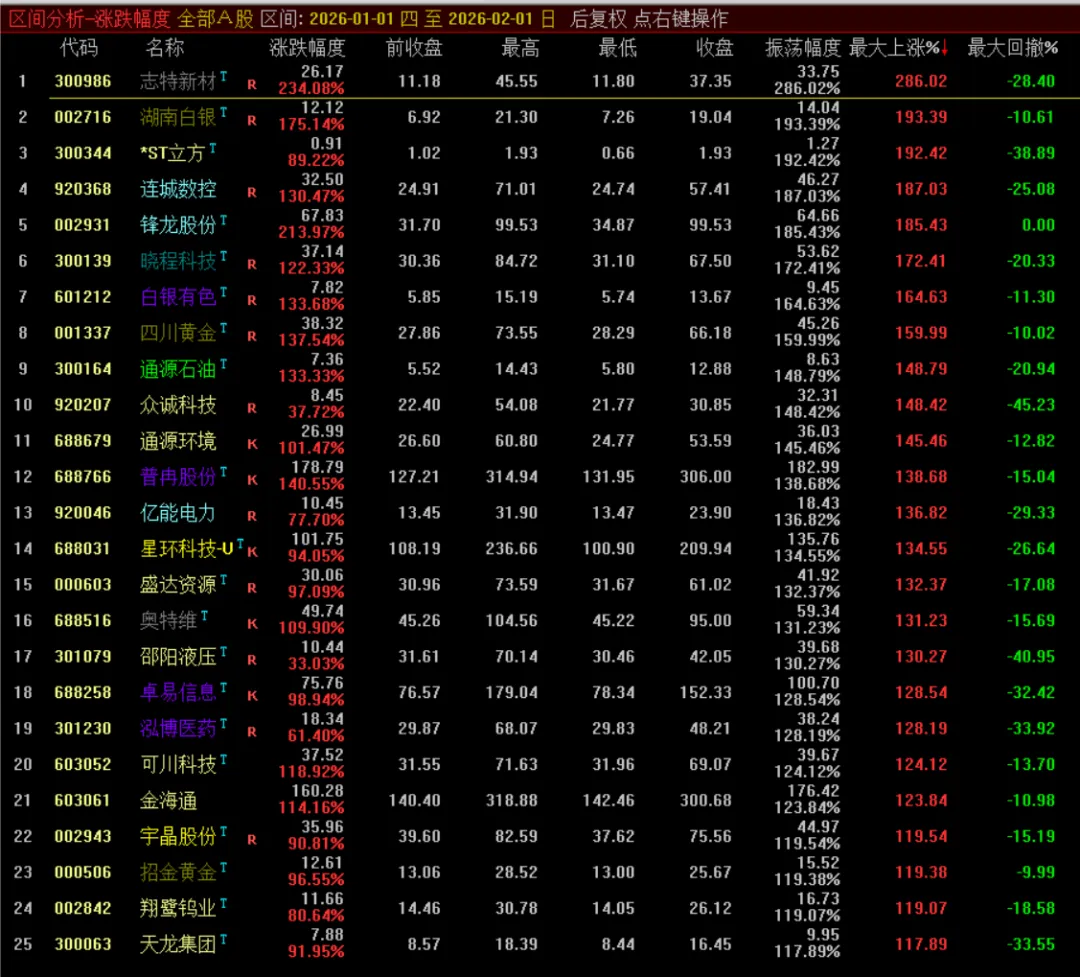Click the 后复权 label in title bar
This screenshot has width=1080, height=977.
click(598, 19)
